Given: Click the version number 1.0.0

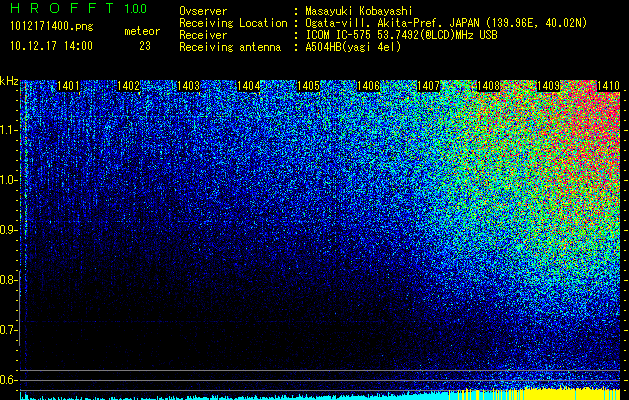Looking at the screenshot, I should click(136, 9).
